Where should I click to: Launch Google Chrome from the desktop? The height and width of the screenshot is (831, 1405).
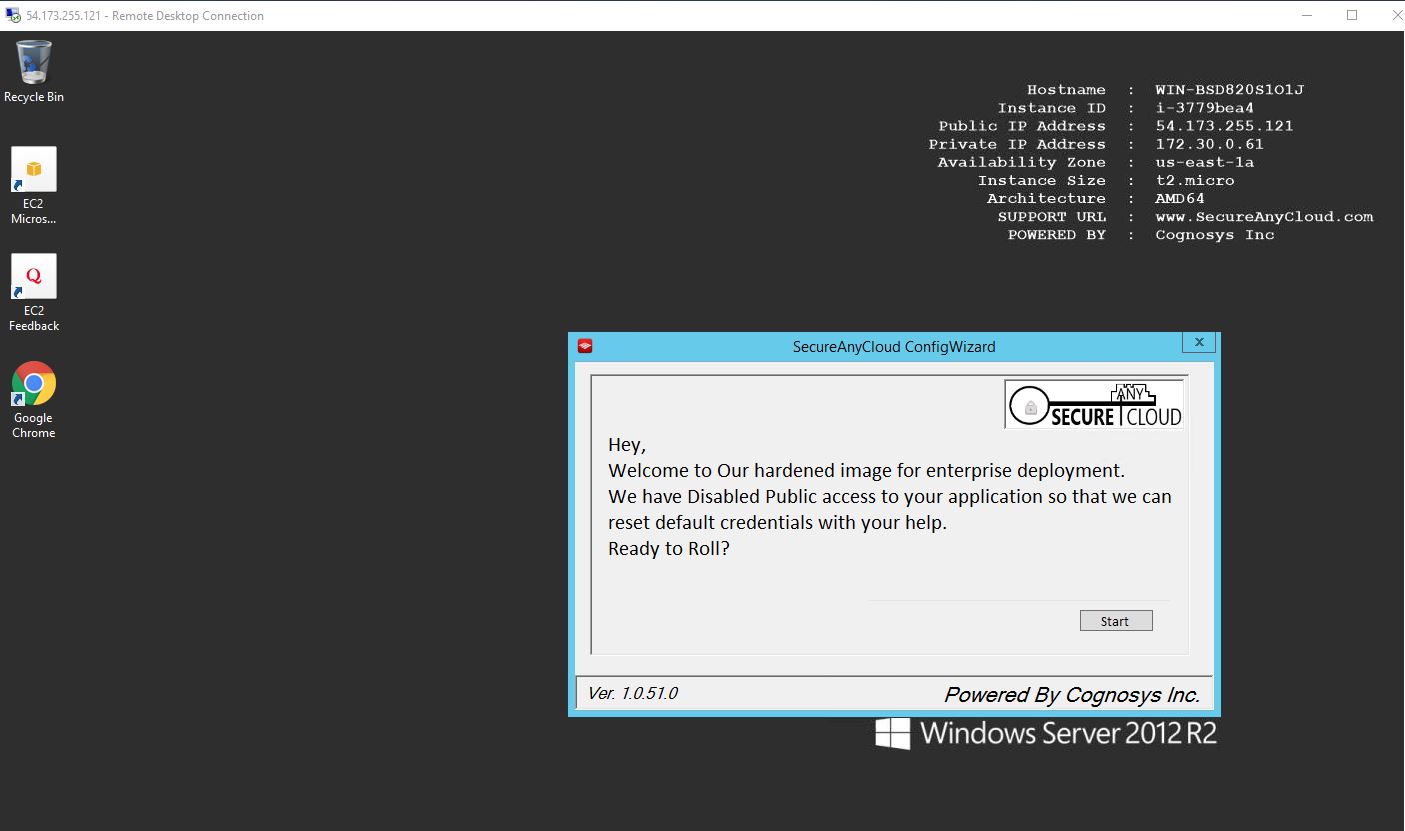point(34,384)
